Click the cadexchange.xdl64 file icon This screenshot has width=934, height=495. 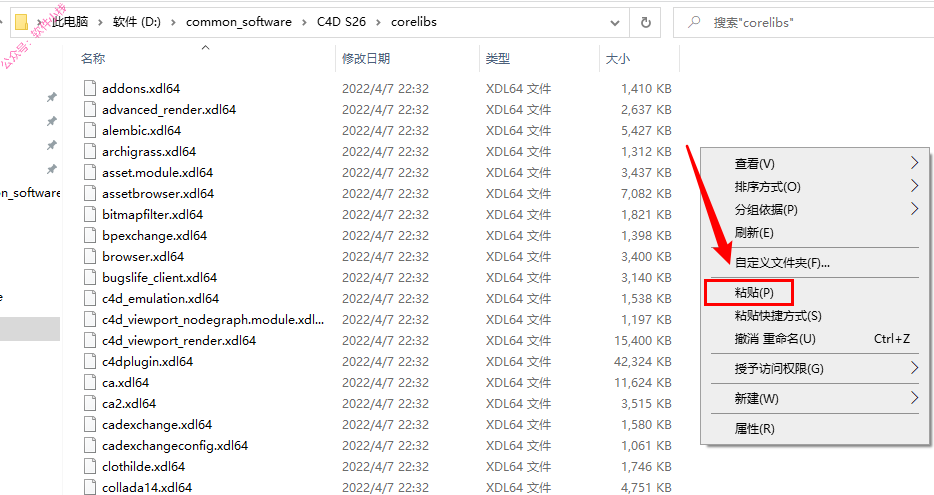pos(90,424)
